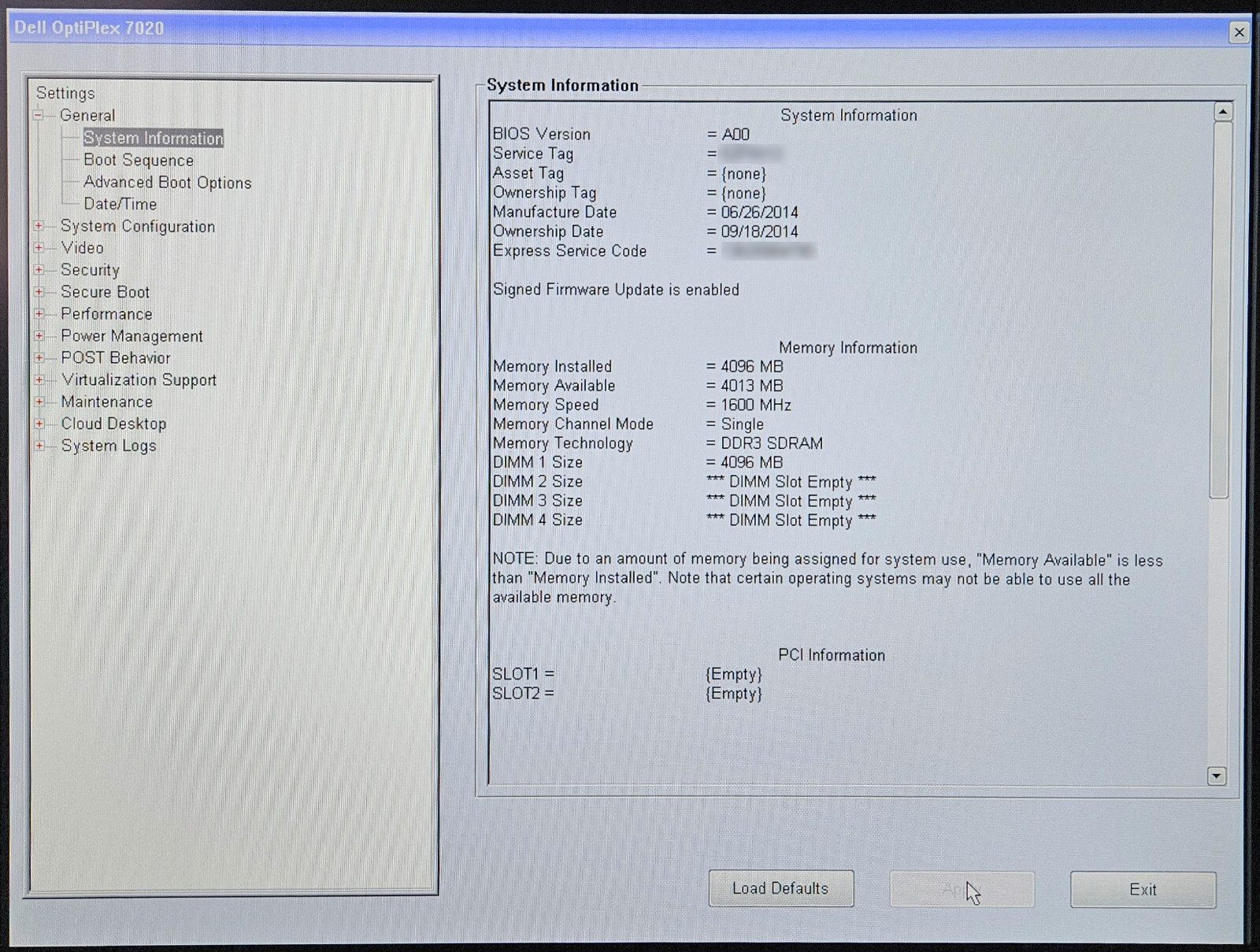Expand the System Configuration node
Viewport: 1260px width, 952px height.
pyautogui.click(x=39, y=226)
